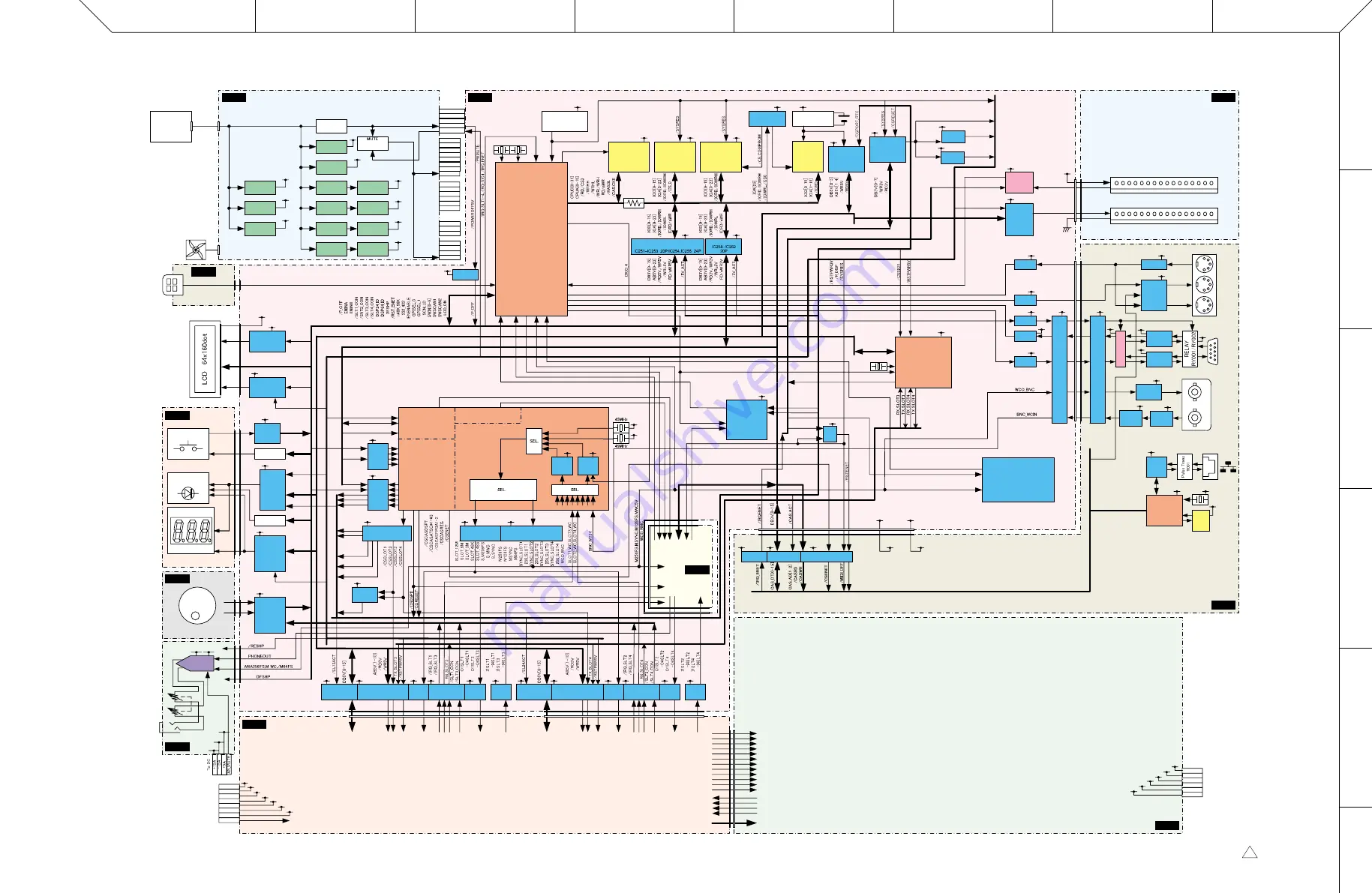This screenshot has height=893, width=1372.
Task: Click the Pulse Trans T001 block
Action: click(1184, 466)
